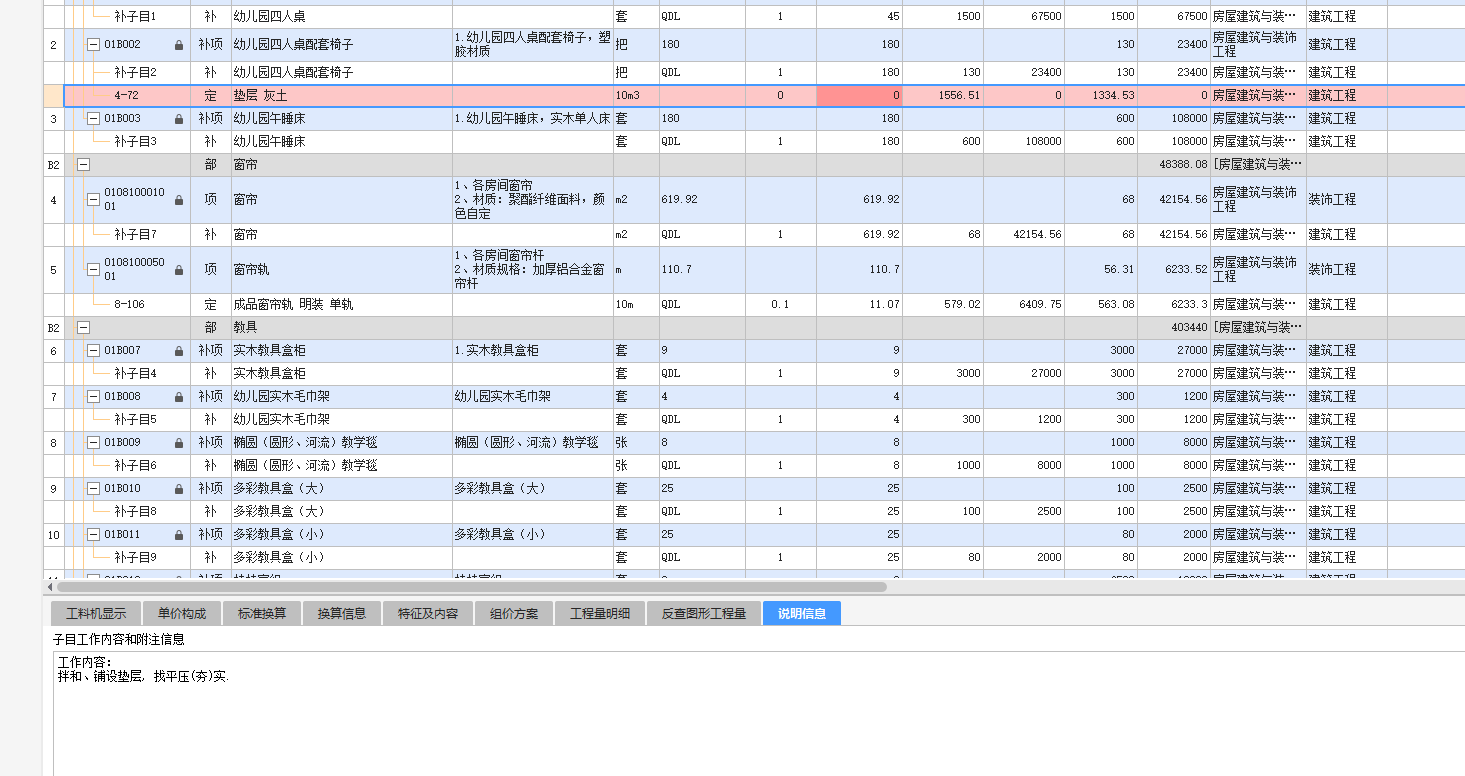Open the 反查图形工程量 tab
The width and height of the screenshot is (1465, 776).
tap(704, 613)
